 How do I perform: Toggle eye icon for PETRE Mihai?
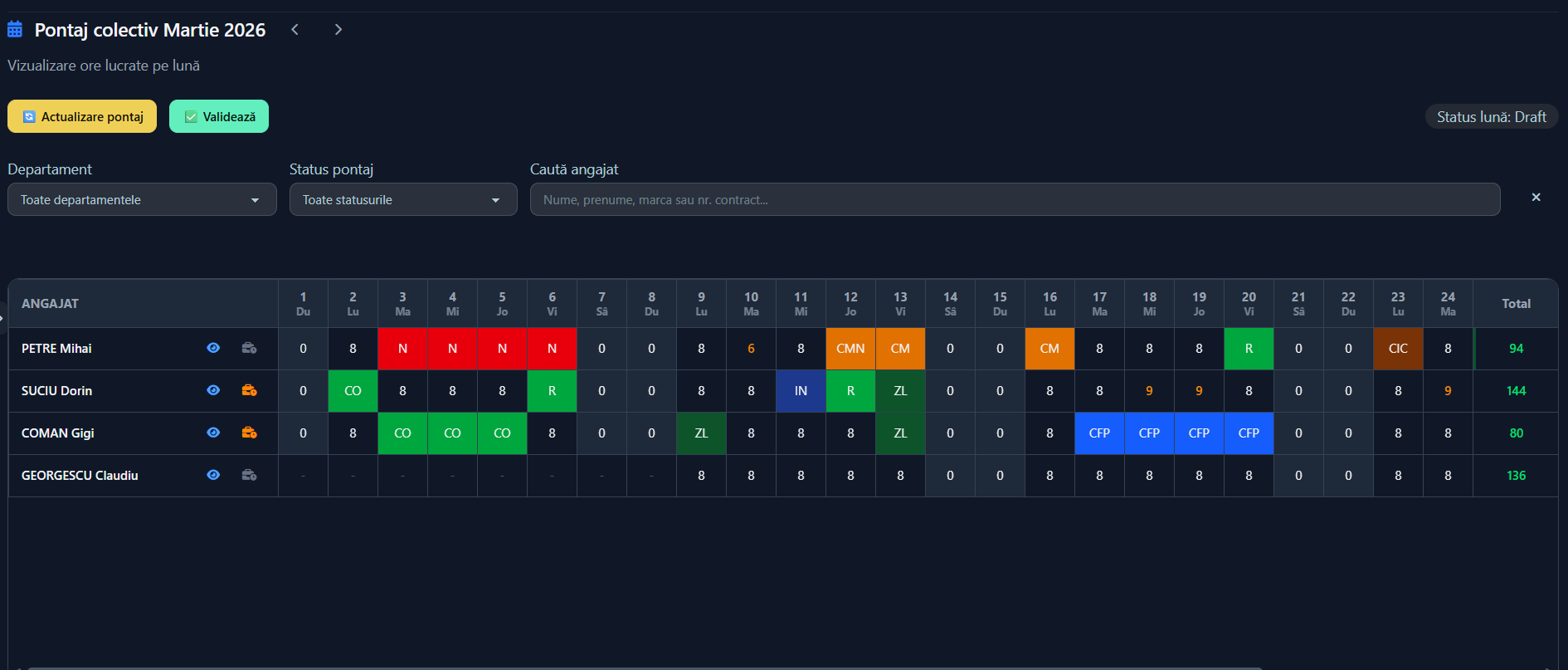[213, 349]
